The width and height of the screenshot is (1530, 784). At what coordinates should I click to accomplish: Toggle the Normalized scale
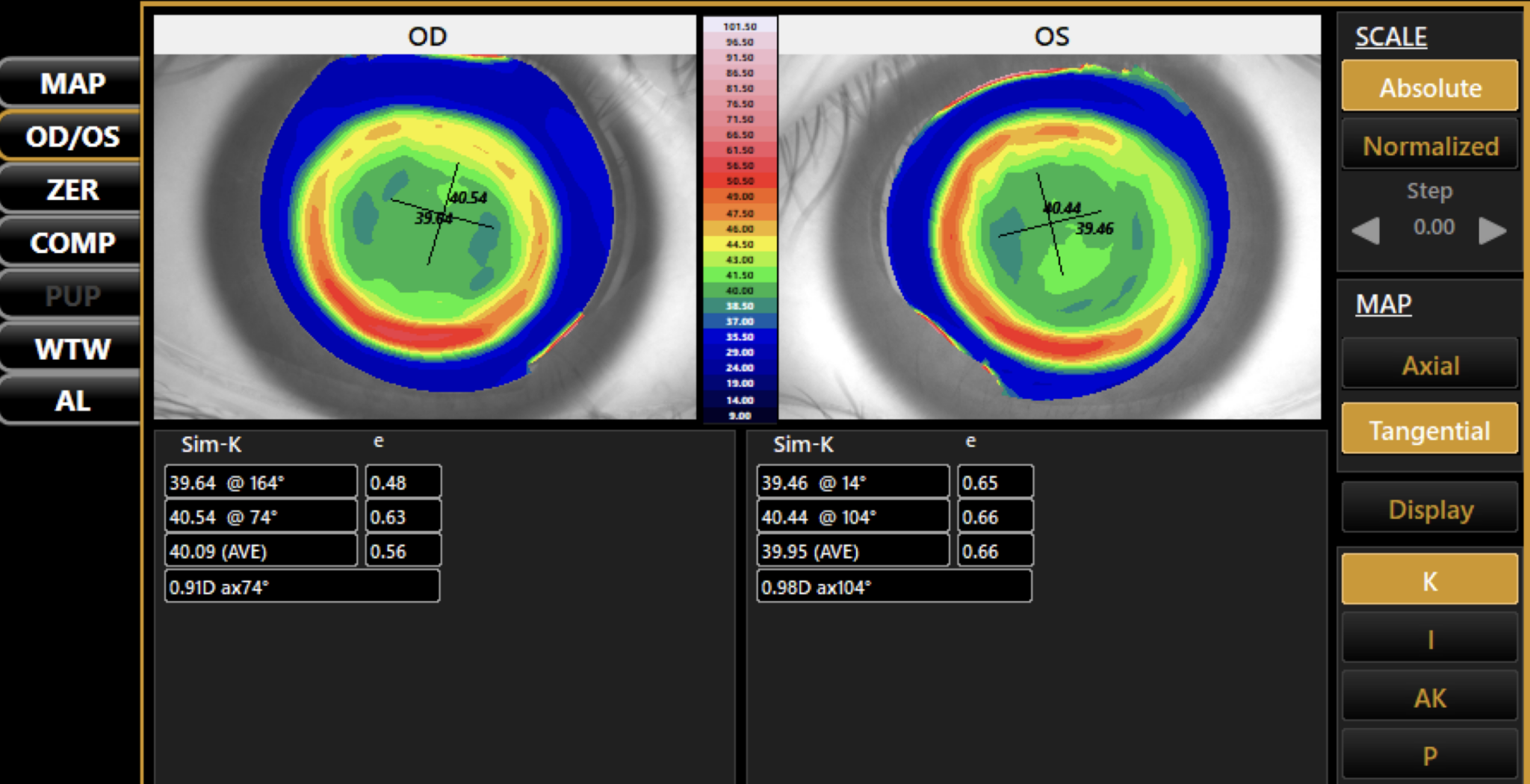pos(1429,146)
